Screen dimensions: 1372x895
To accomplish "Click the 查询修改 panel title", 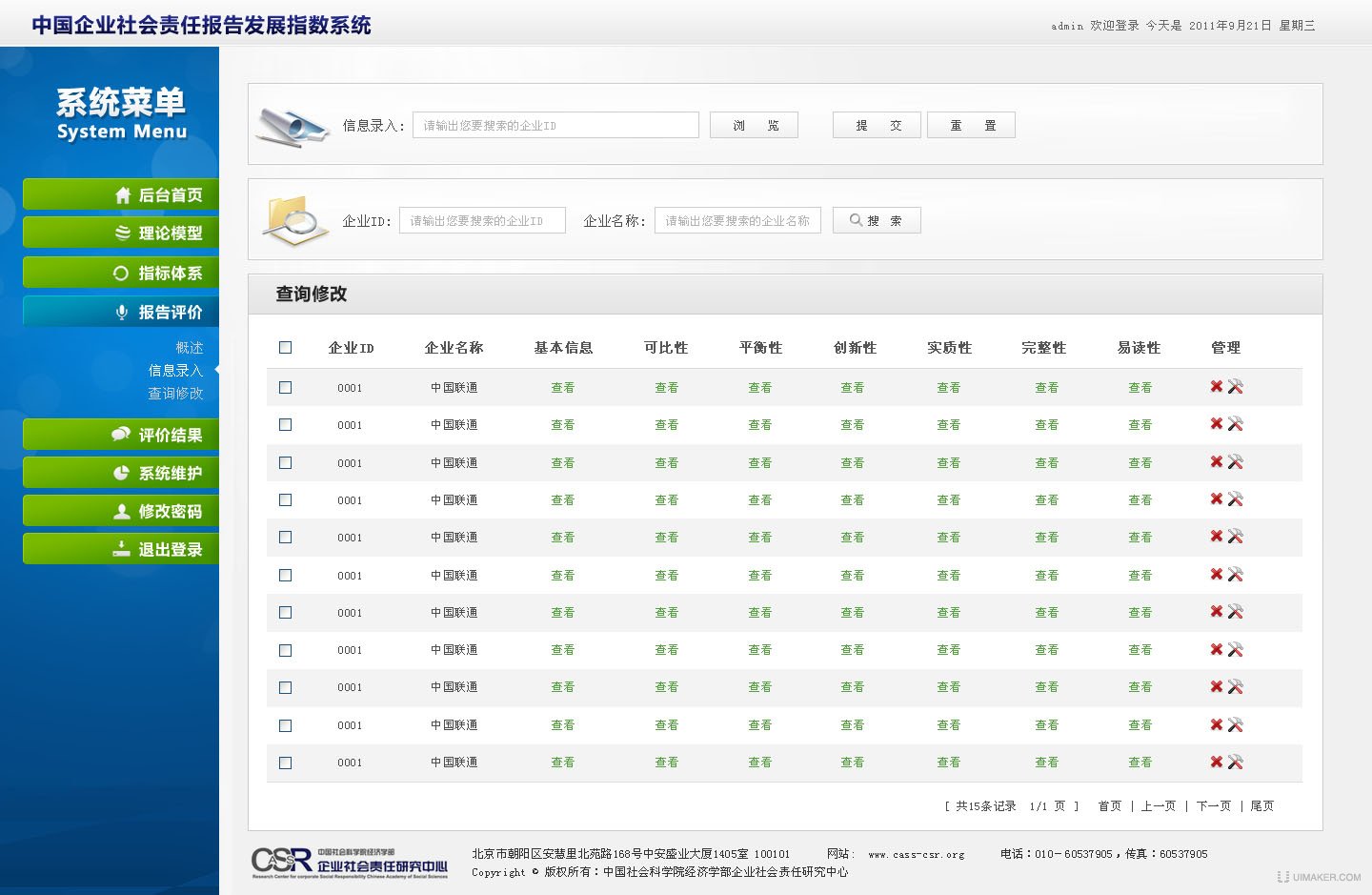I will point(312,294).
